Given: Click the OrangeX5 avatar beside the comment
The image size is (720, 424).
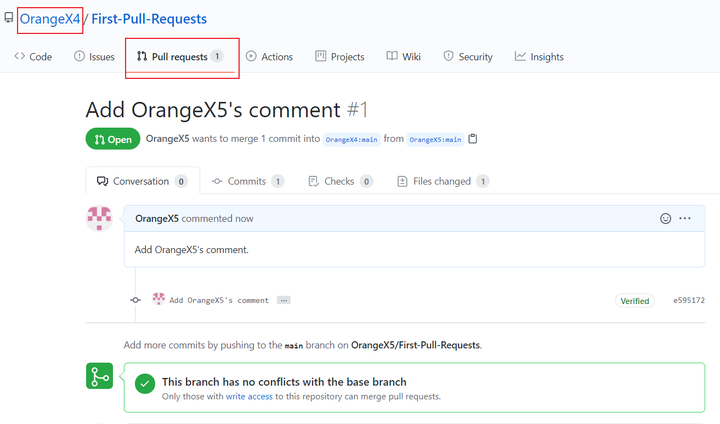Looking at the screenshot, I should [99, 218].
